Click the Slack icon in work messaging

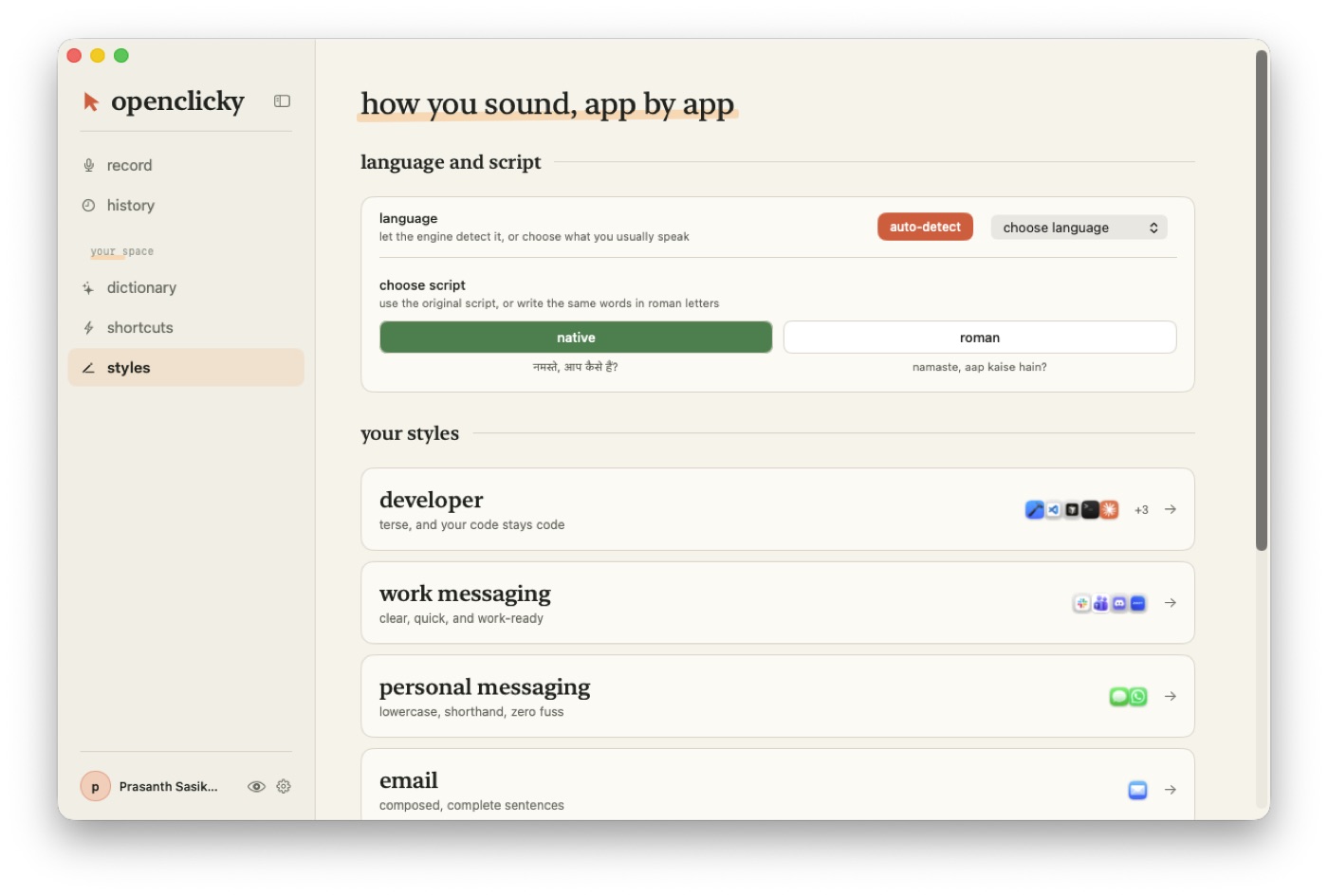[x=1082, y=603]
